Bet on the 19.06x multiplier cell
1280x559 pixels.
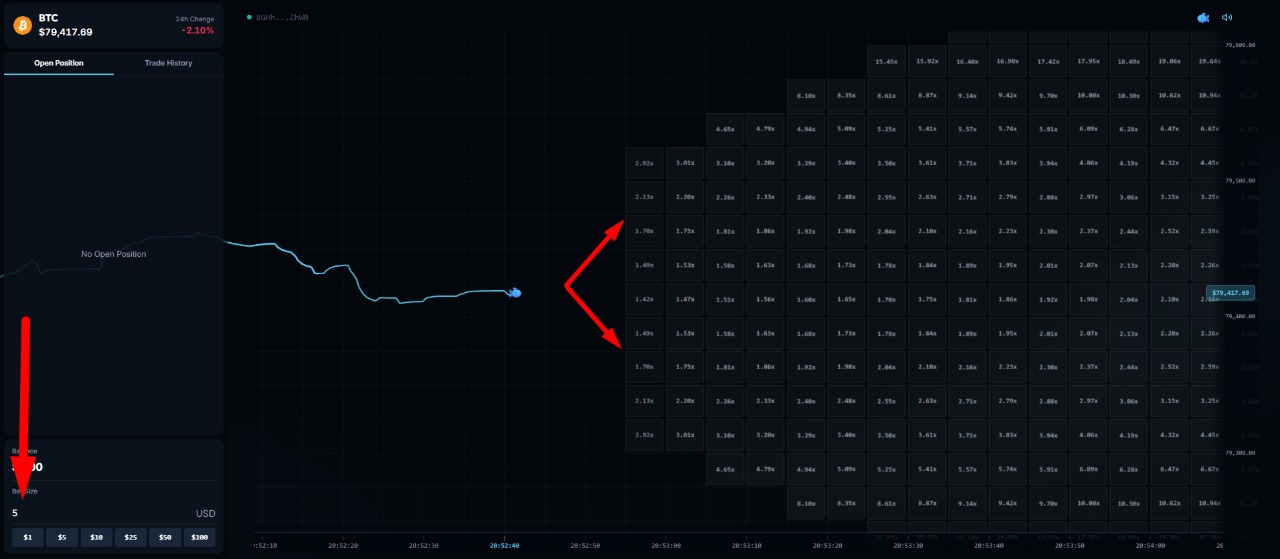click(x=1168, y=62)
